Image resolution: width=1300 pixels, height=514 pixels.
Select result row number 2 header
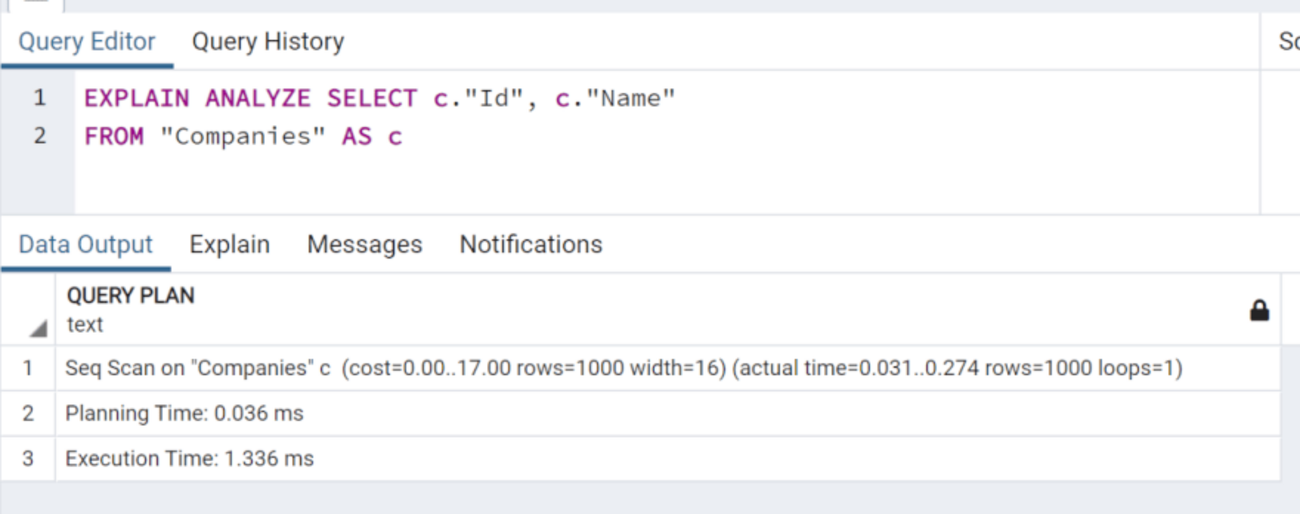[28, 413]
